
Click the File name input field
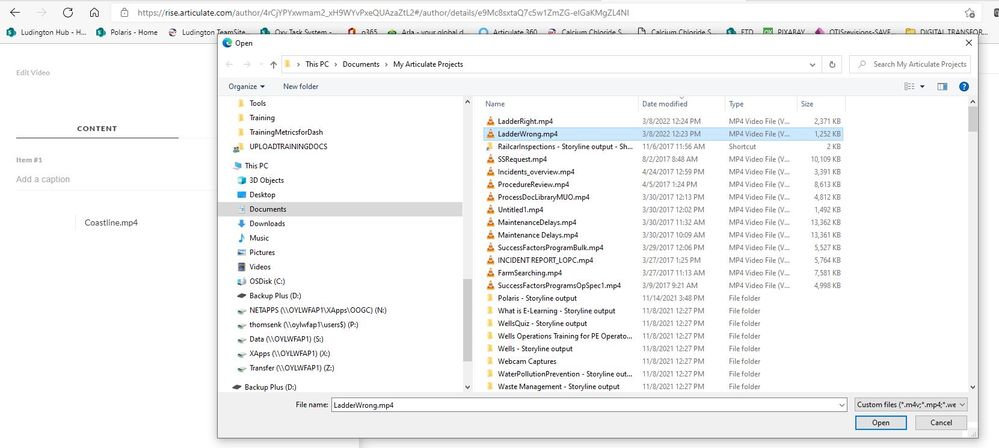pos(590,405)
